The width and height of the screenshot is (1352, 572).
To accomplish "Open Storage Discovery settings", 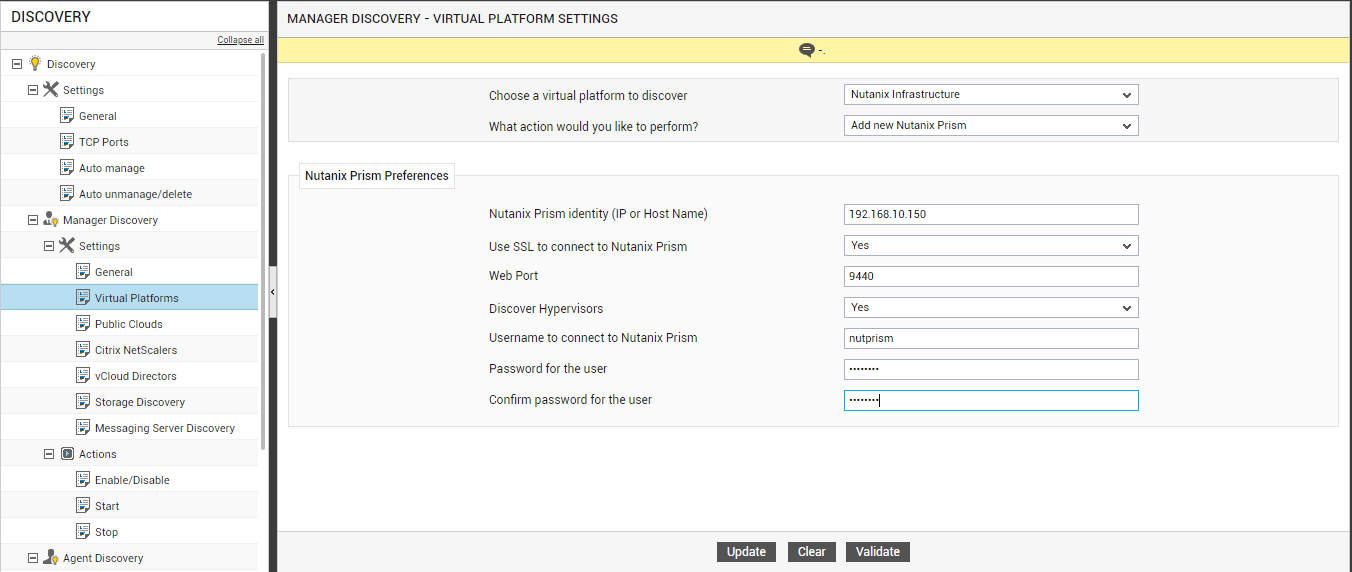I will click(140, 402).
